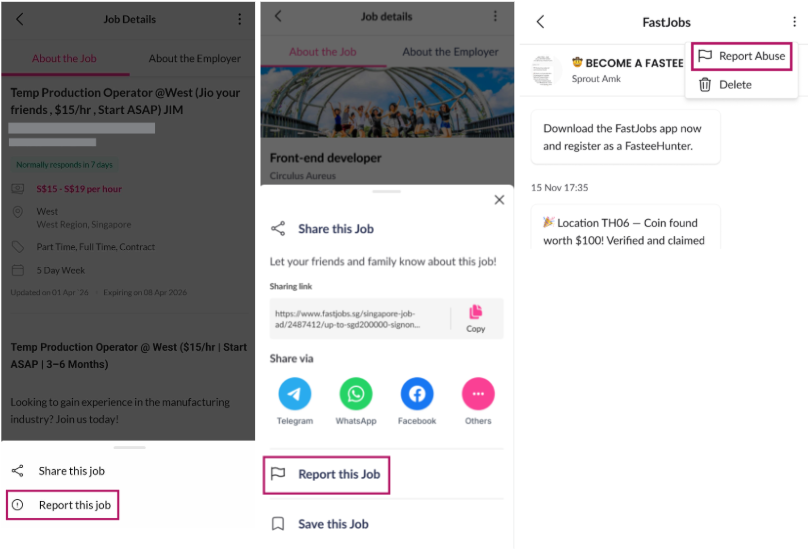Choose Report this job with alert icon
This screenshot has height=553, width=808.
62,505
